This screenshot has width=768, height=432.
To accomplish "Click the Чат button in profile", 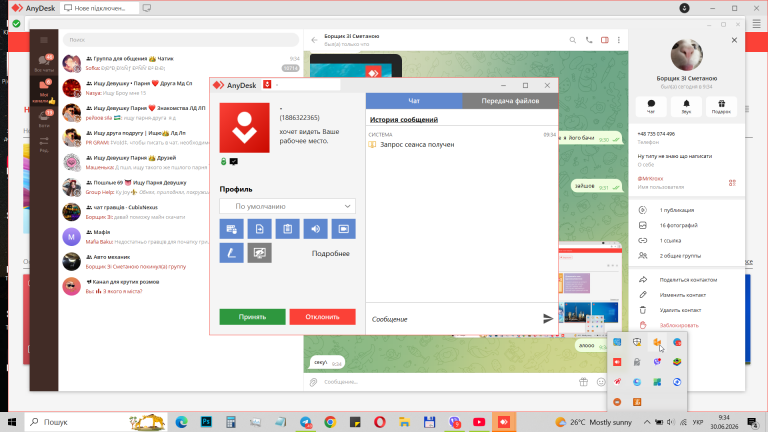I will 651,106.
